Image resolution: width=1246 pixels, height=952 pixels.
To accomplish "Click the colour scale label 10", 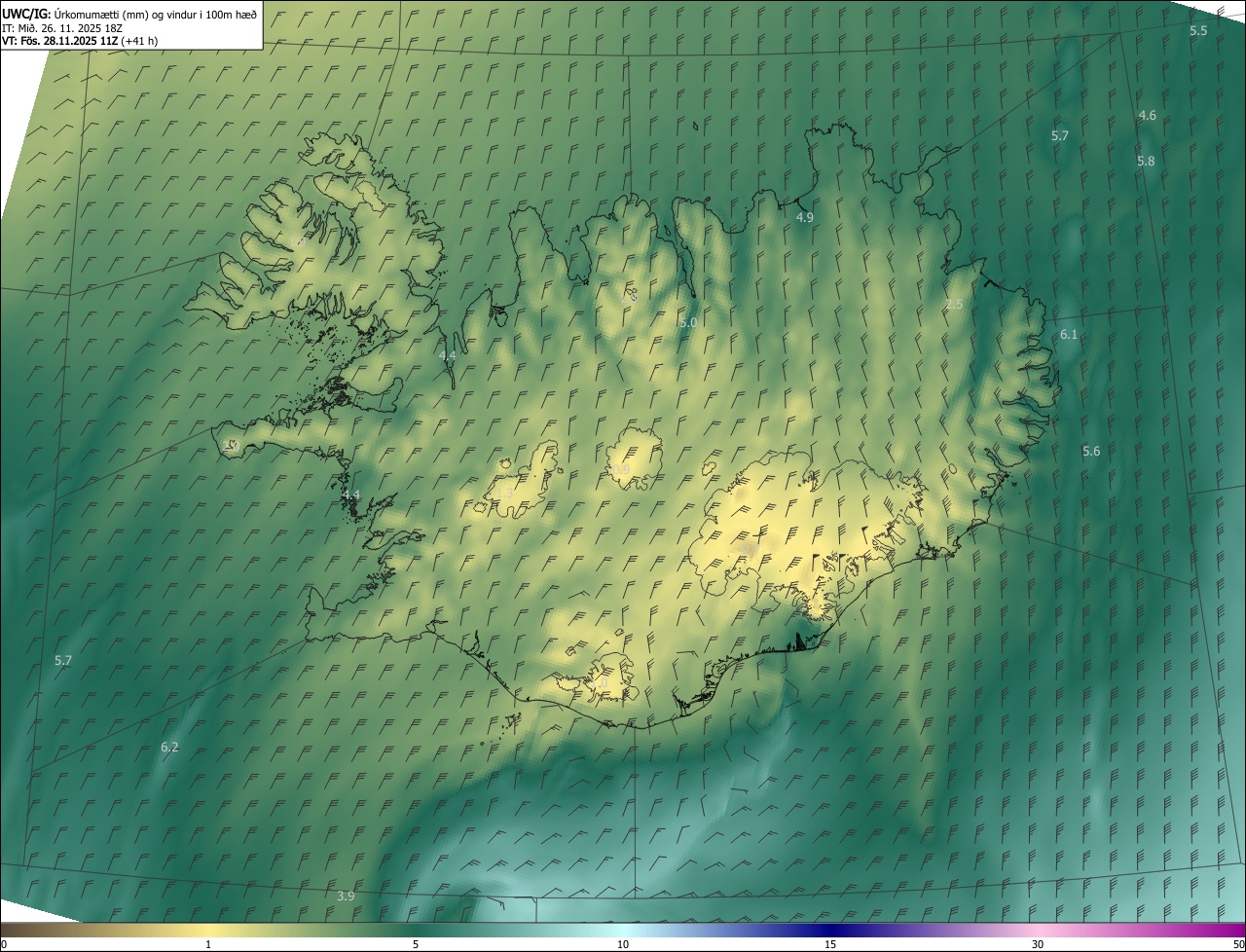I will pyautogui.click(x=623, y=944).
